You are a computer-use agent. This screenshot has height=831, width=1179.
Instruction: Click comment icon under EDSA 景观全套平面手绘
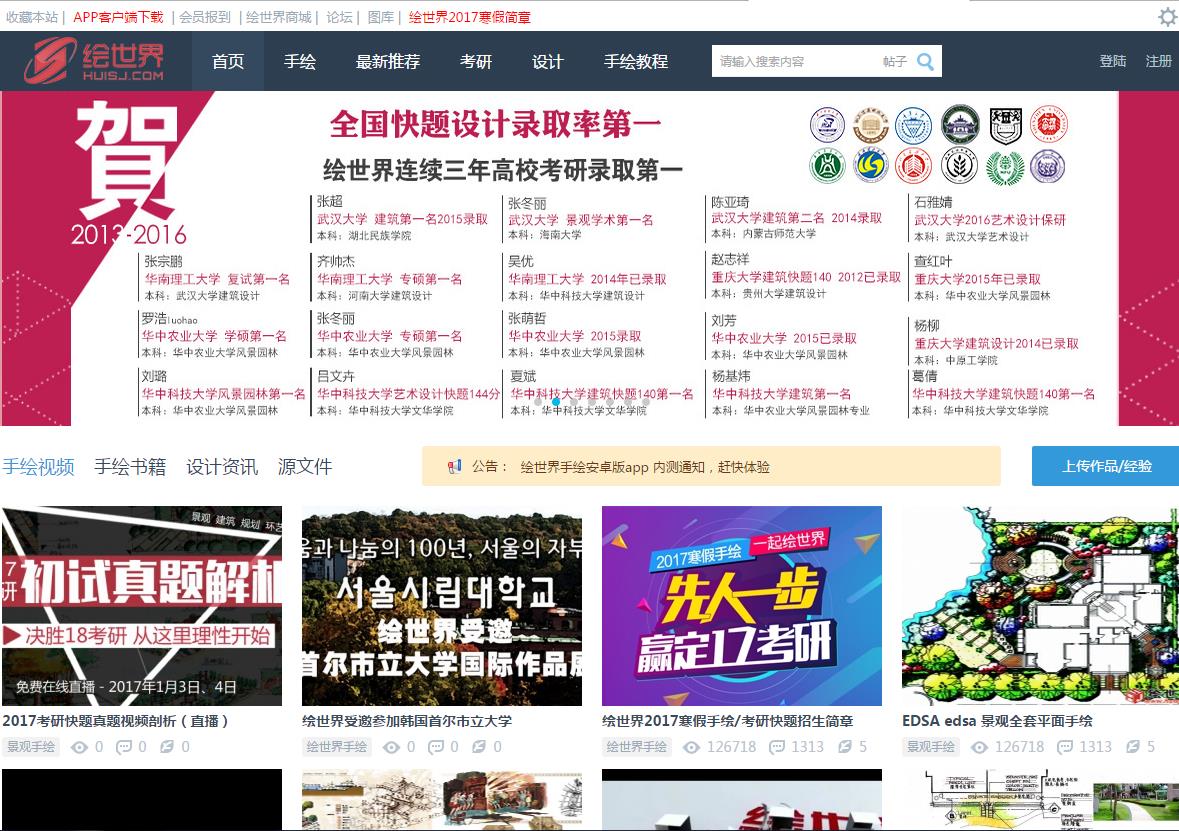point(1065,747)
